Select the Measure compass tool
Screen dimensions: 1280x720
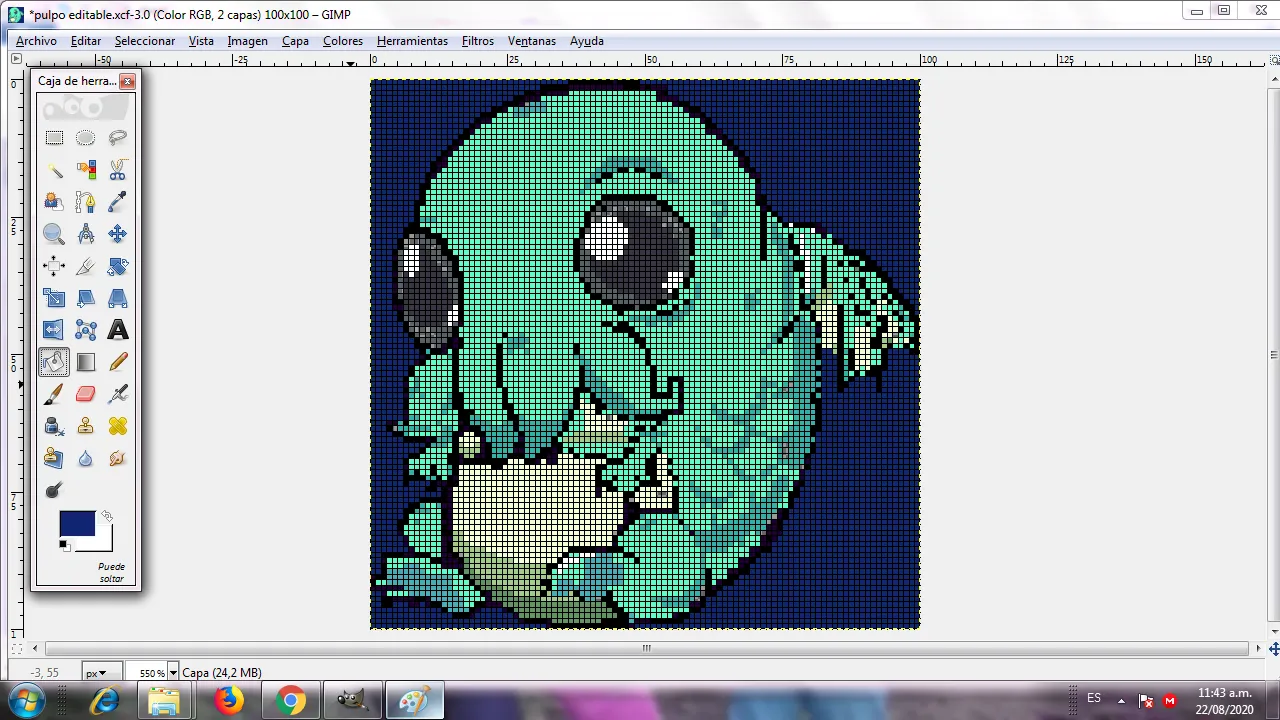point(86,234)
